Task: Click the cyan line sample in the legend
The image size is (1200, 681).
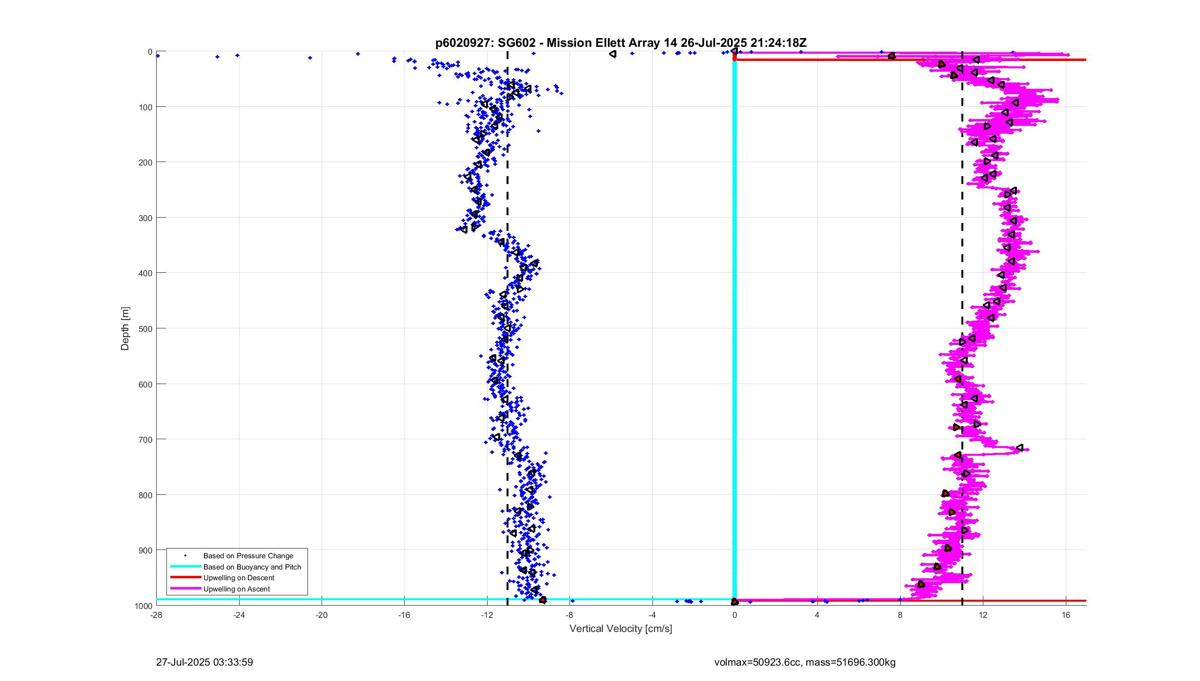Action: [185, 567]
